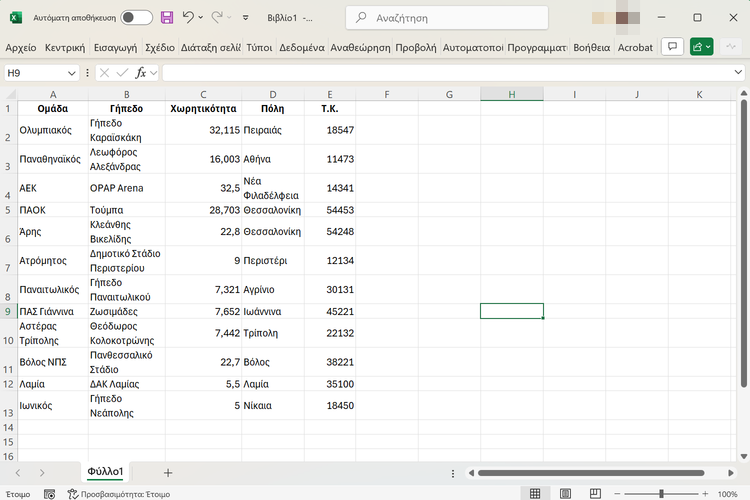Click the green Share button
Screen dimensions: 750x500
coord(702,47)
